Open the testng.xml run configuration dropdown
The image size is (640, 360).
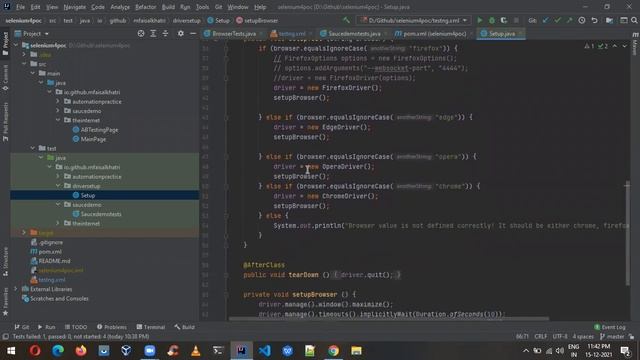click(414, 20)
